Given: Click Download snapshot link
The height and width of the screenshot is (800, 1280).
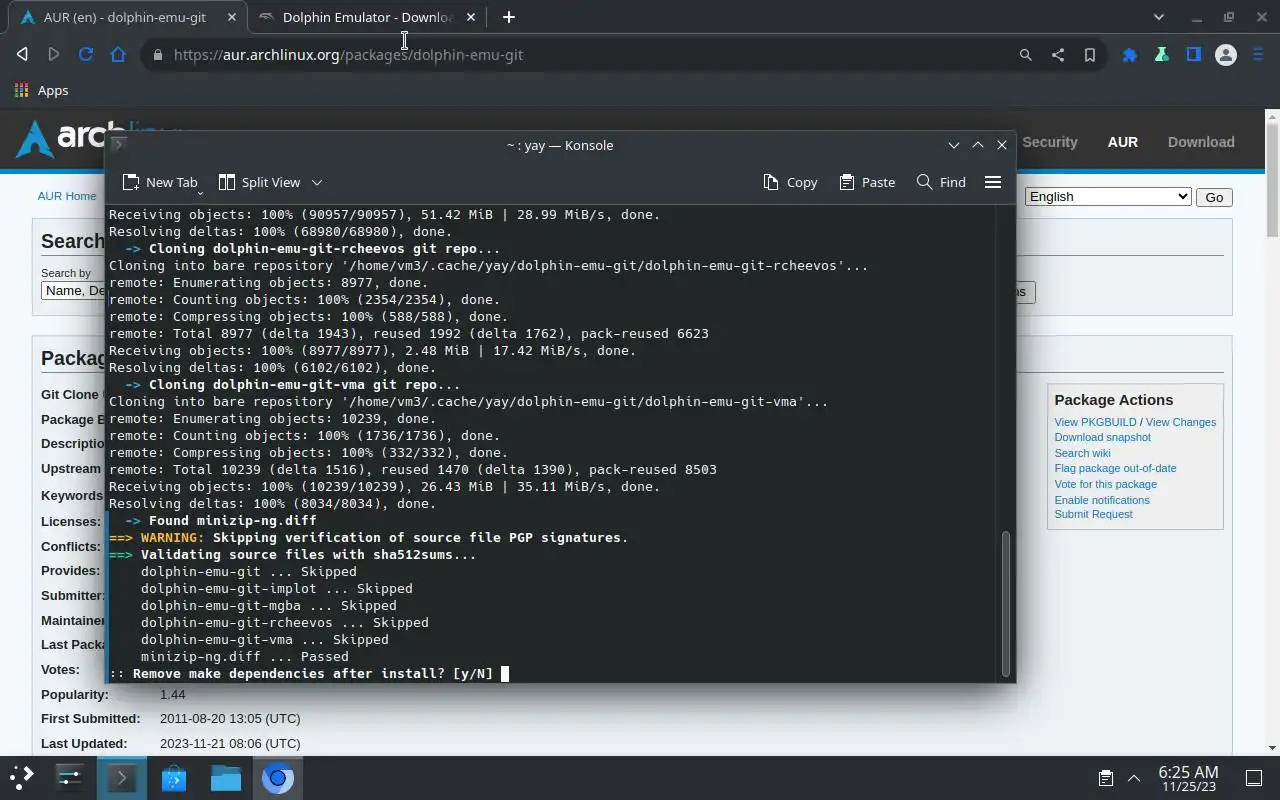Looking at the screenshot, I should click(x=1102, y=437).
